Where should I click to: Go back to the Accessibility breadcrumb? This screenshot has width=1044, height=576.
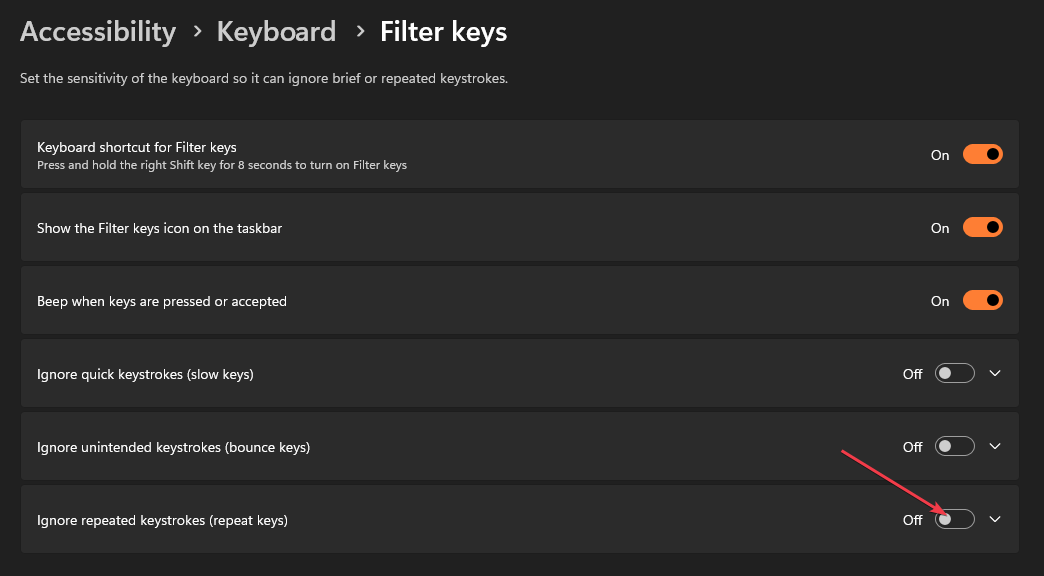pyautogui.click(x=98, y=32)
